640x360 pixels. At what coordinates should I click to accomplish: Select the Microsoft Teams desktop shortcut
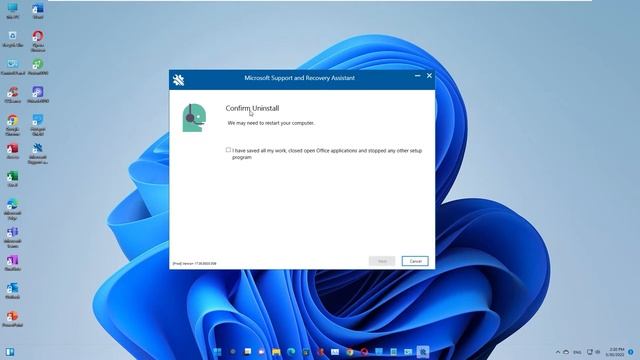(x=13, y=238)
